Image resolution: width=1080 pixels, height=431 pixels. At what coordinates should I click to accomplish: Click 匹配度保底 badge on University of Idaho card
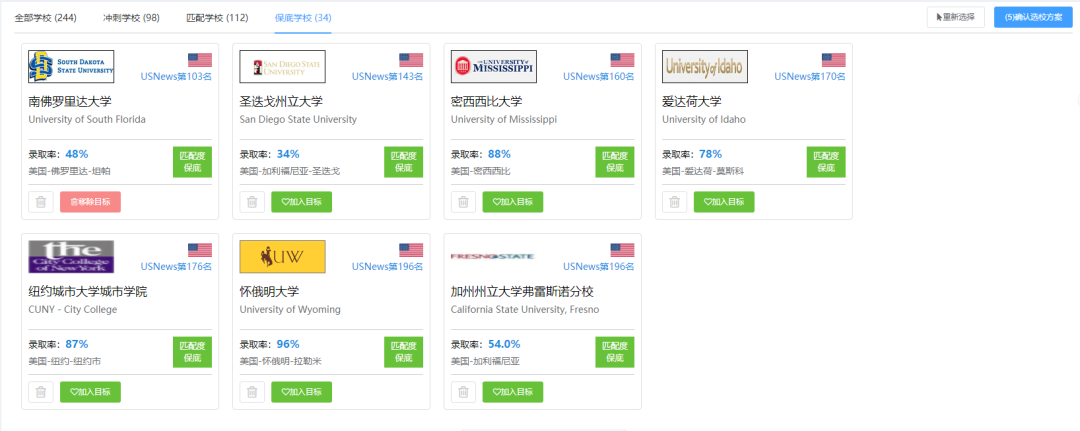(827, 162)
